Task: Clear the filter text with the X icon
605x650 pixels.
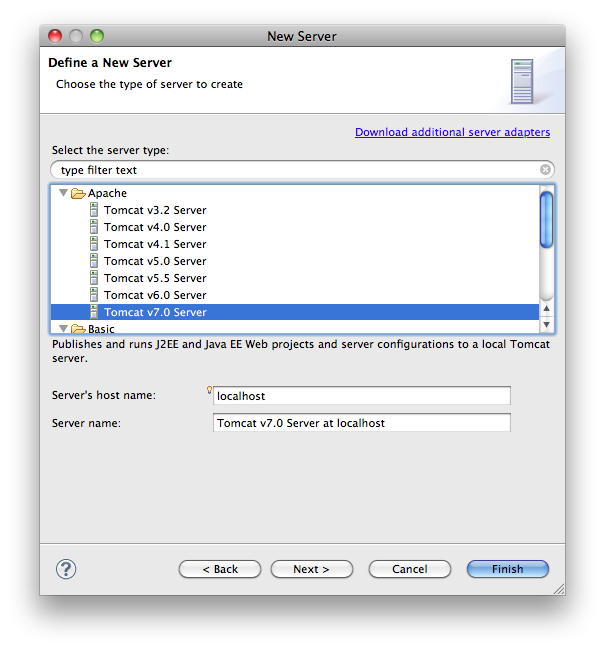Action: click(545, 170)
